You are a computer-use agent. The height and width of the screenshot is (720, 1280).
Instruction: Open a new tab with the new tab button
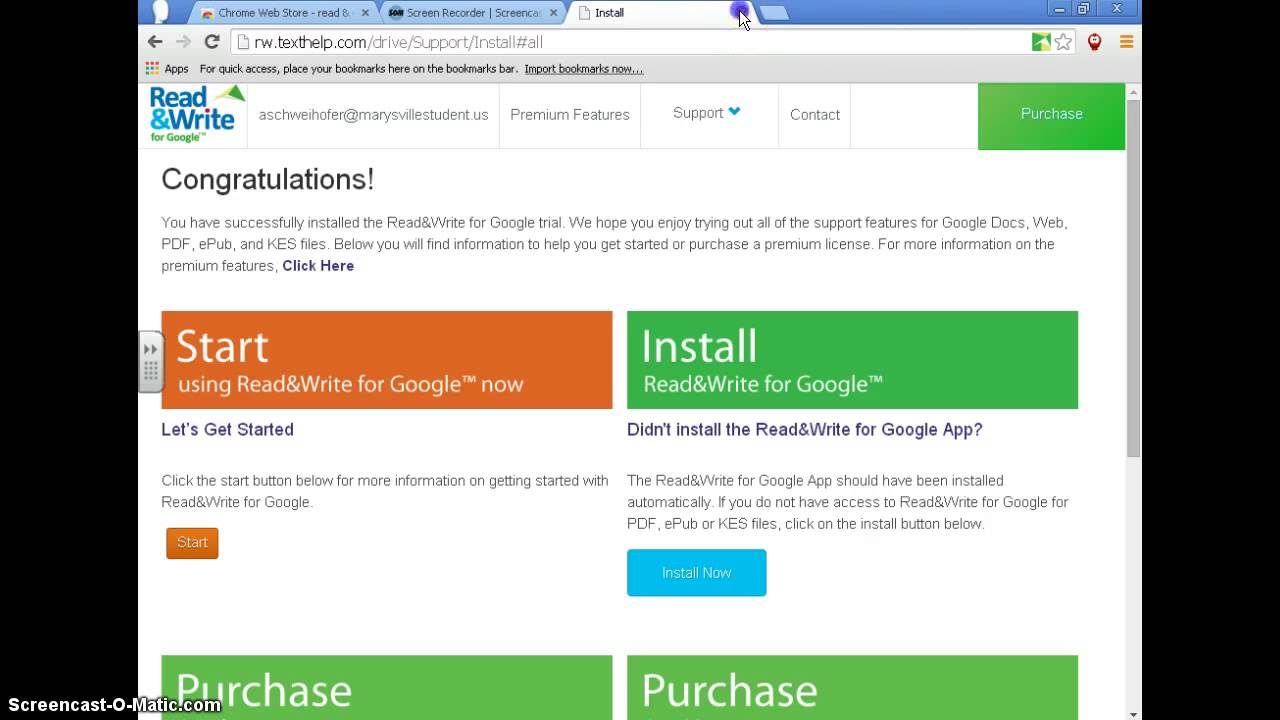click(774, 13)
